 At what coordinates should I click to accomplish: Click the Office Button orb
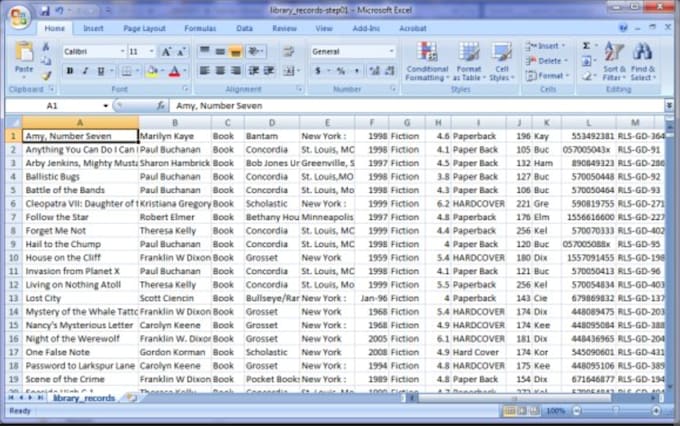click(x=19, y=17)
